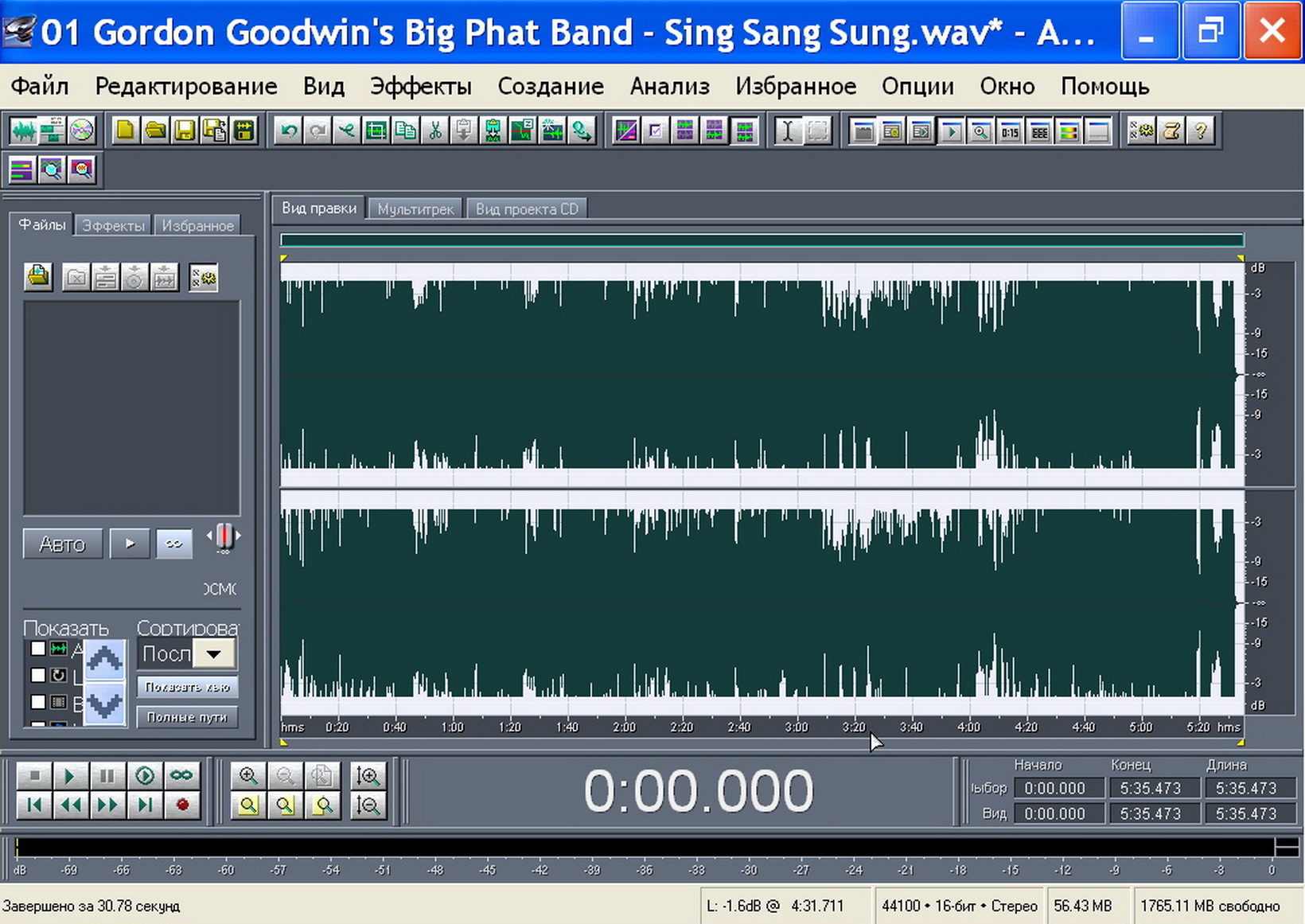1305x924 pixels.
Task: Start recording with the red Record button
Action: (x=181, y=805)
